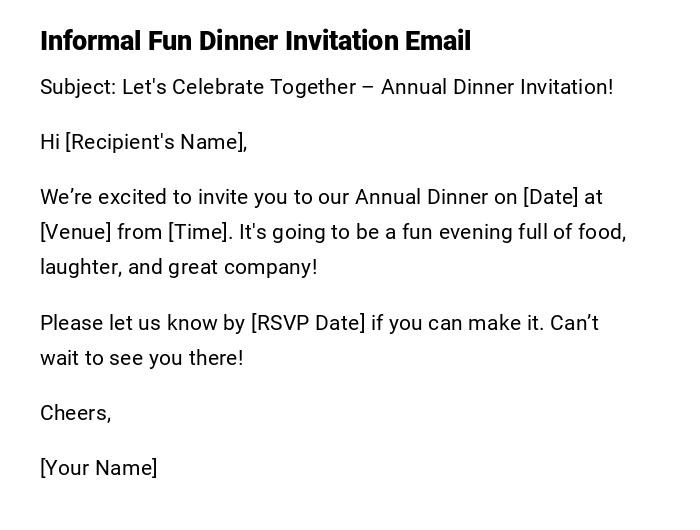Click the [Venue] placeholder
700x530 pixels.
pyautogui.click(x=75, y=232)
